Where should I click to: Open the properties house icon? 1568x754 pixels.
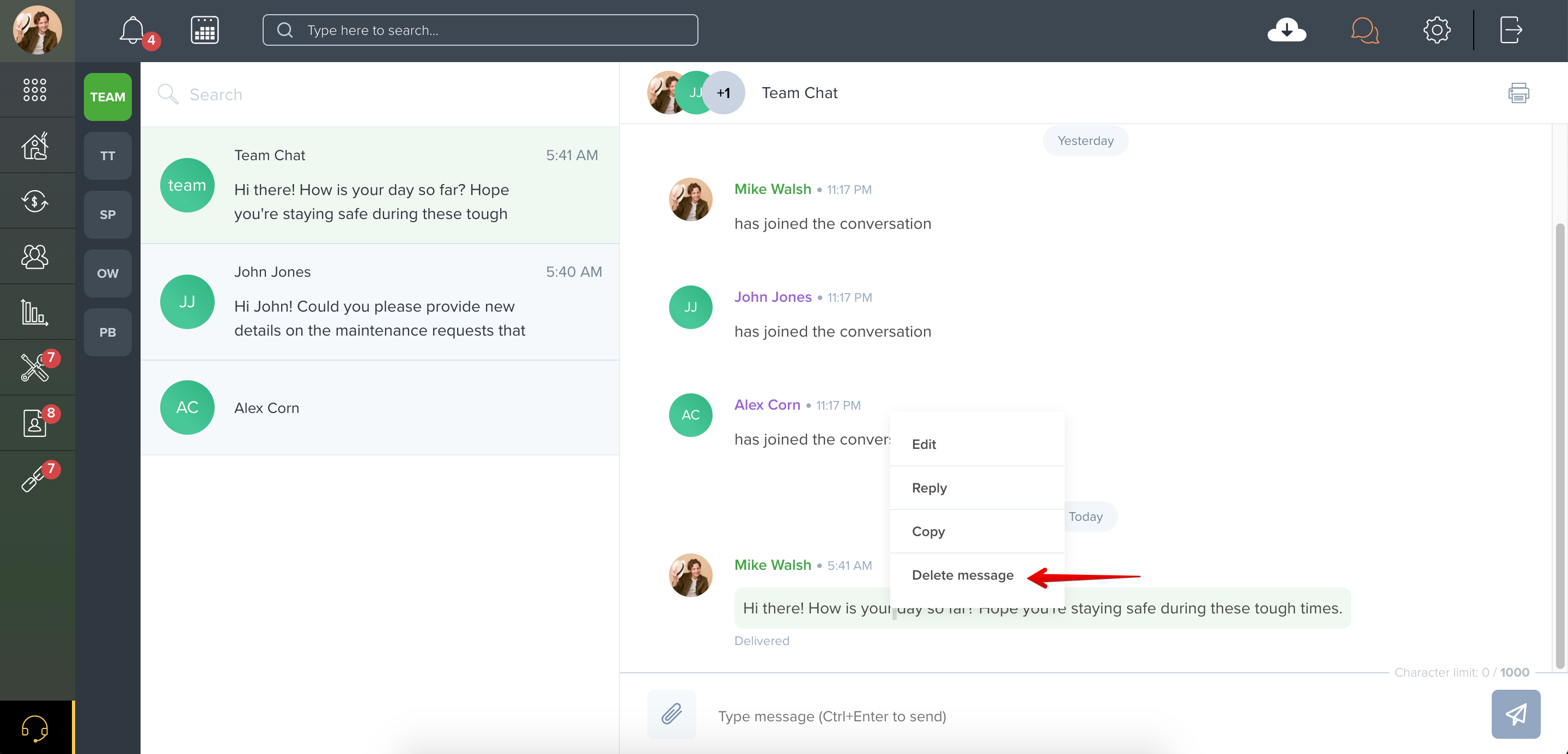[35, 145]
